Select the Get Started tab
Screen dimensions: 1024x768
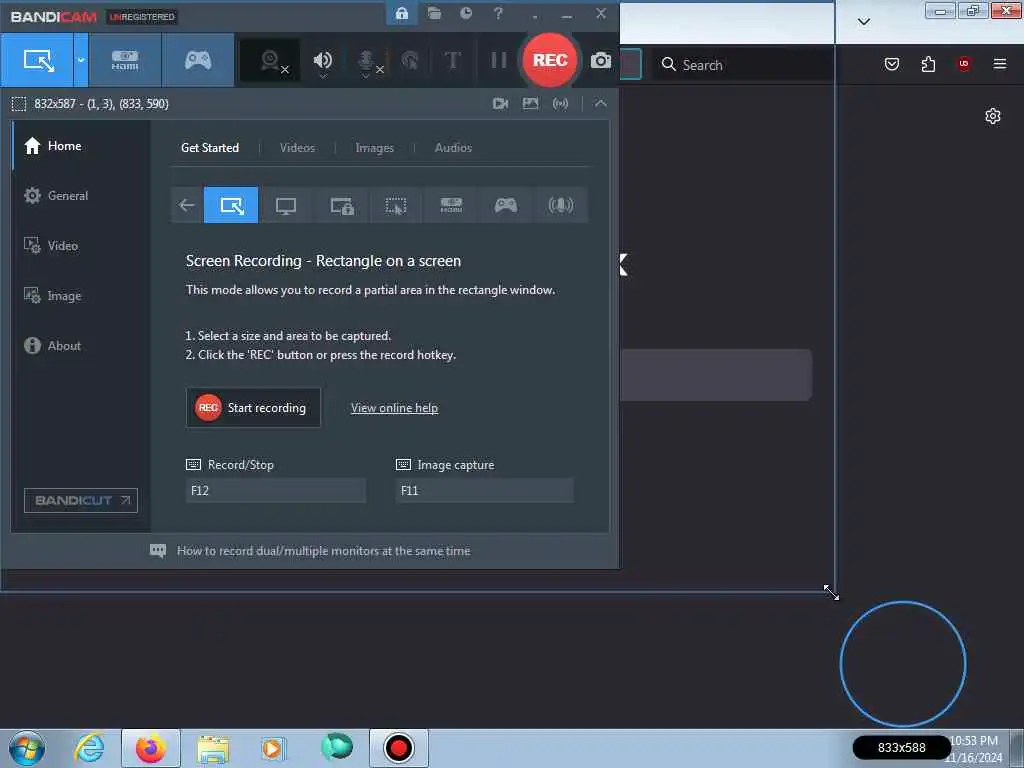(x=210, y=148)
